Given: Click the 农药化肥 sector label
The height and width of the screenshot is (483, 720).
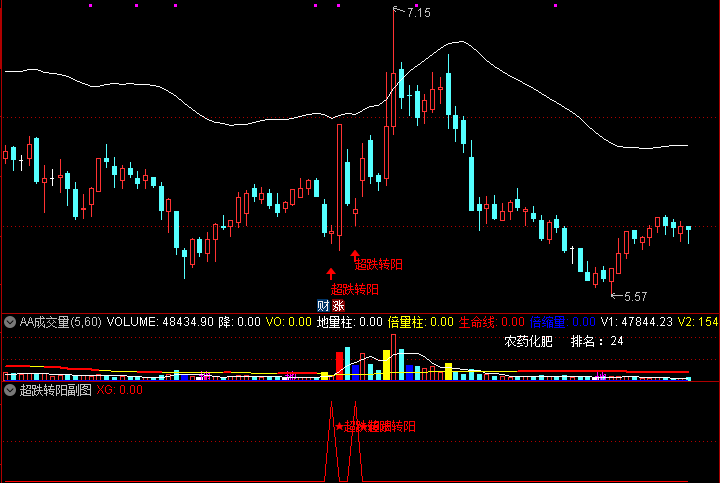Looking at the screenshot, I should [529, 342].
